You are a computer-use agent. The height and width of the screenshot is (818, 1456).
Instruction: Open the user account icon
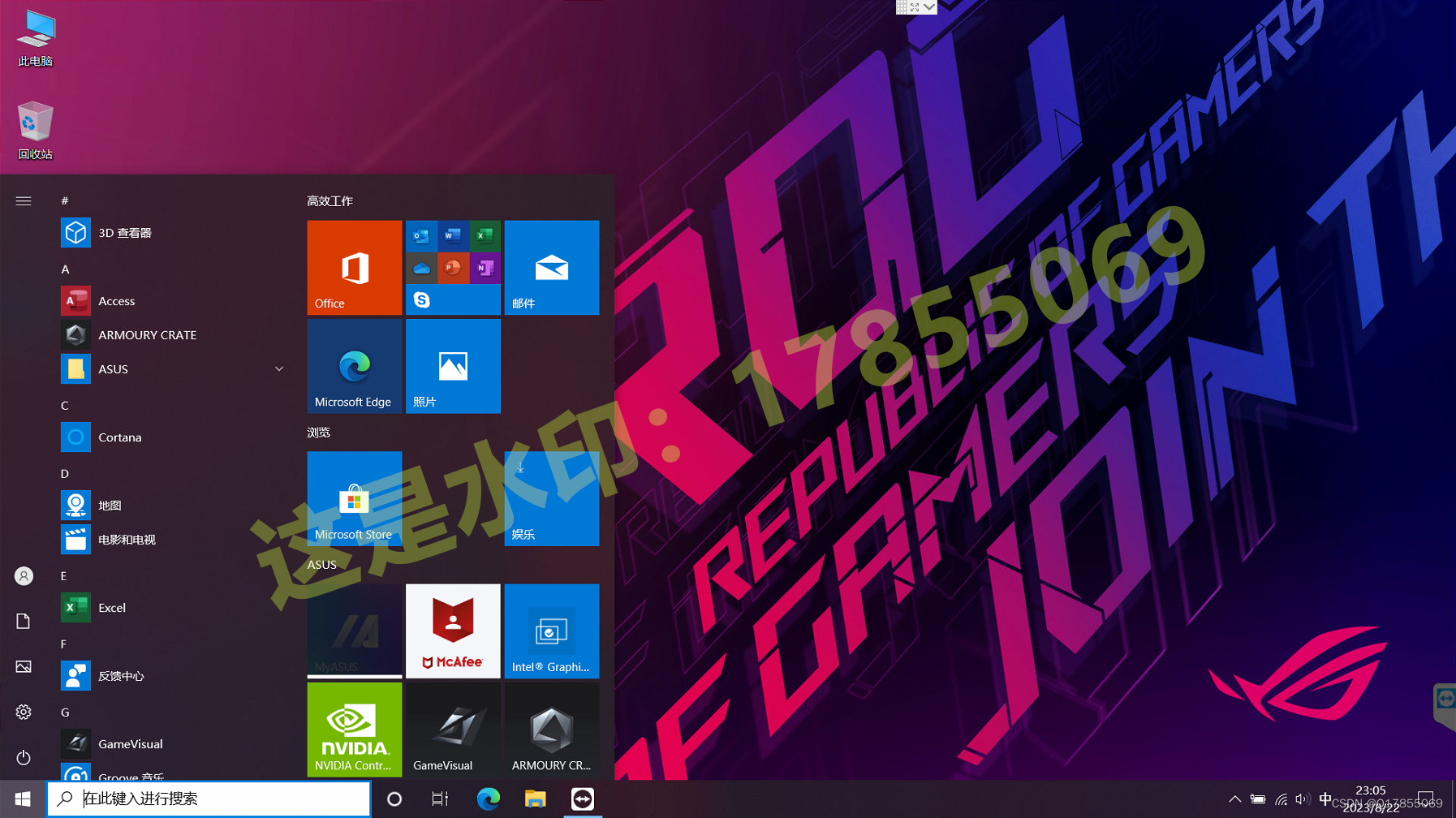(24, 576)
